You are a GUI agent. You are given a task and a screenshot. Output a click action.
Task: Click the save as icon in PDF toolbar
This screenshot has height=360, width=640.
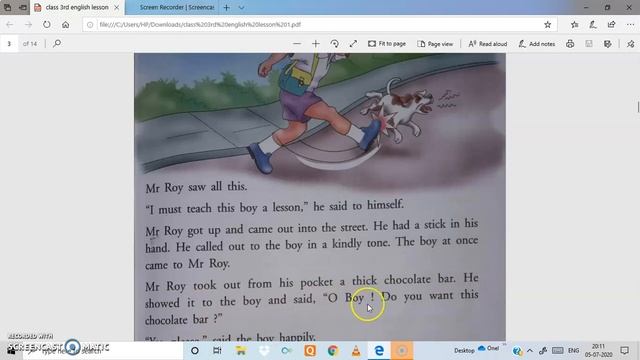(607, 43)
